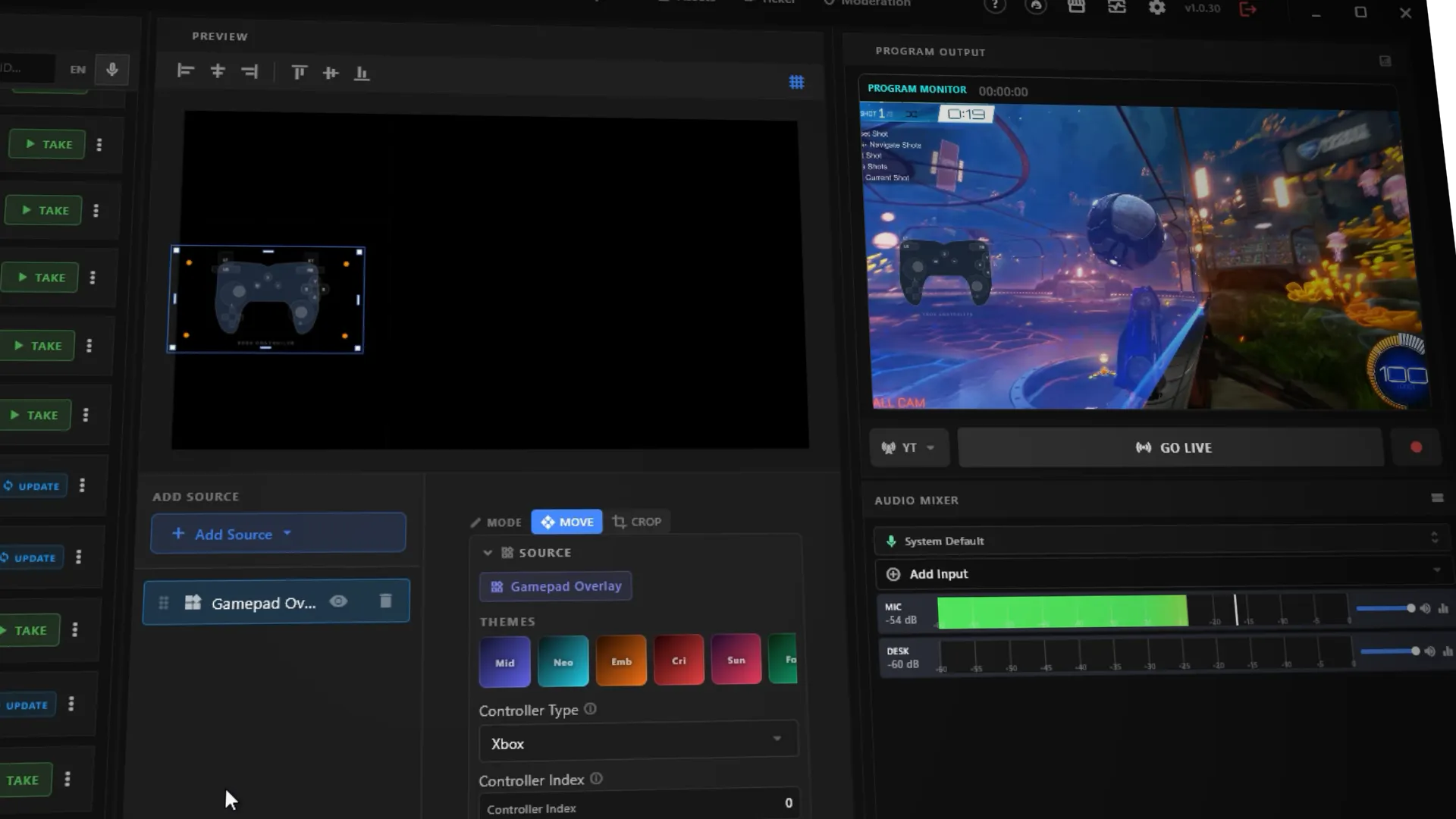The image size is (1456, 819).
Task: Open the sliders icon in the top bar
Action: point(1117,7)
